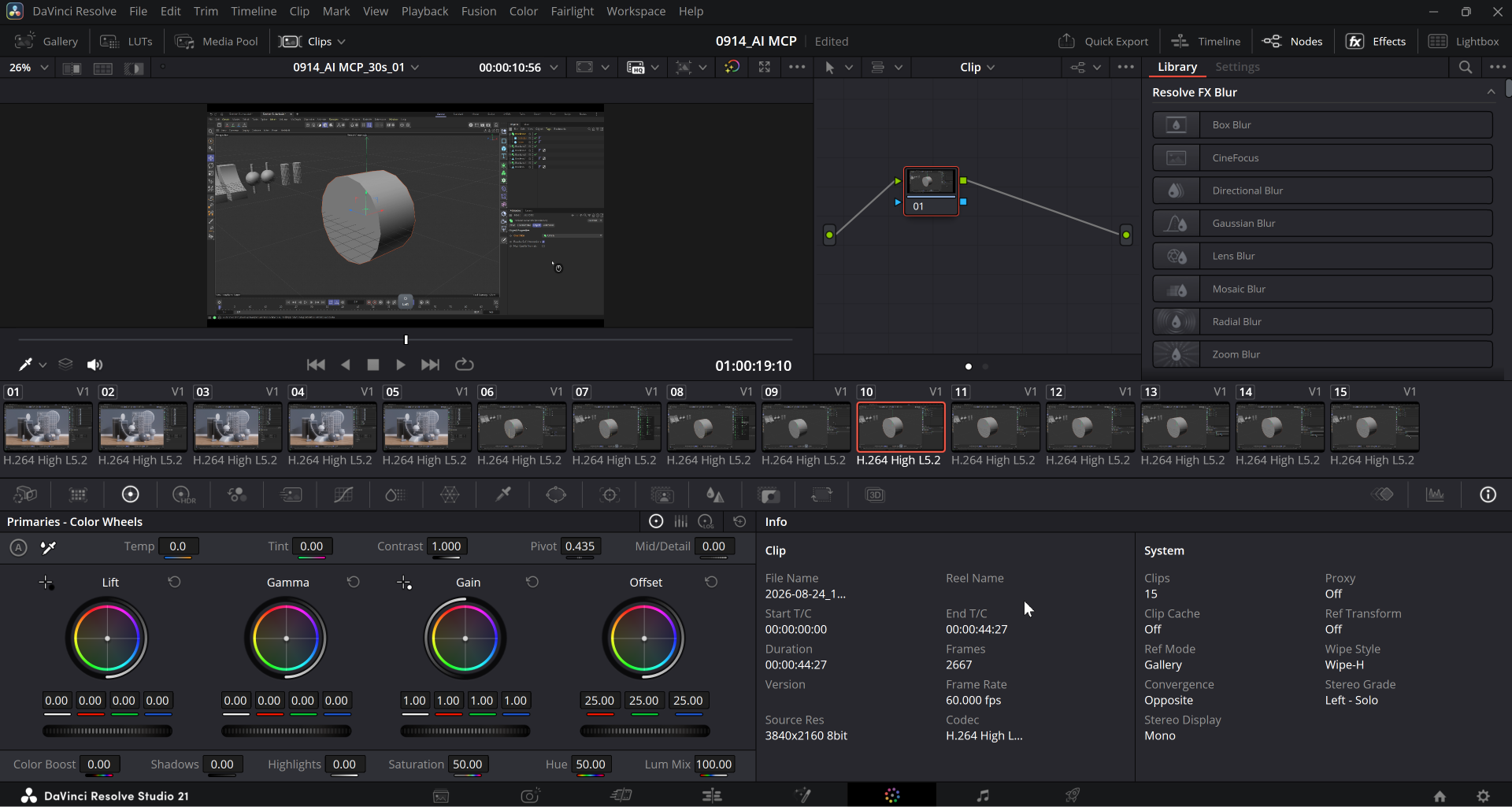The width and height of the screenshot is (1512, 807).
Task: Open the timecode 00:00:10:56 display dropdown
Action: (x=518, y=68)
